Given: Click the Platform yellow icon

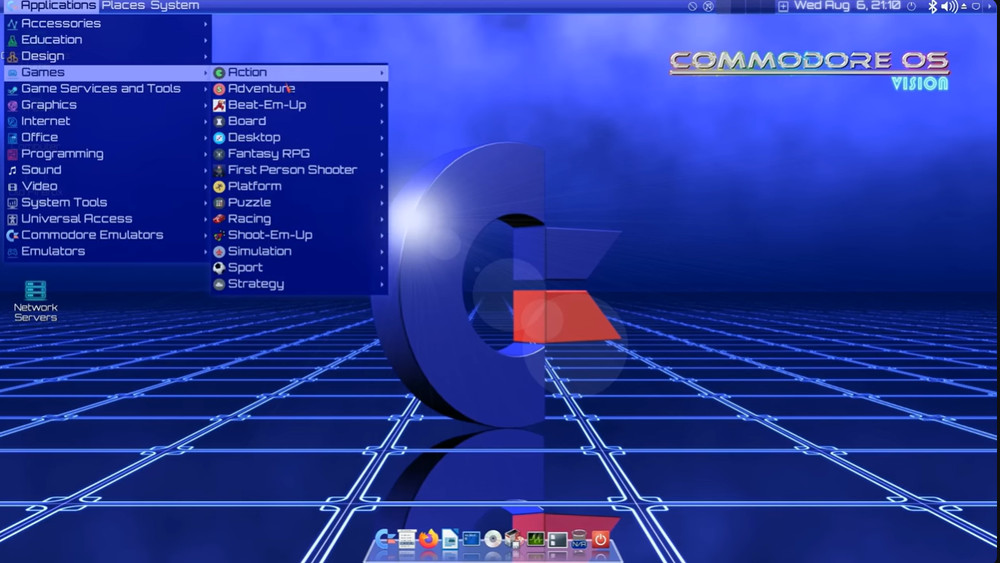Looking at the screenshot, I should 219,187.
